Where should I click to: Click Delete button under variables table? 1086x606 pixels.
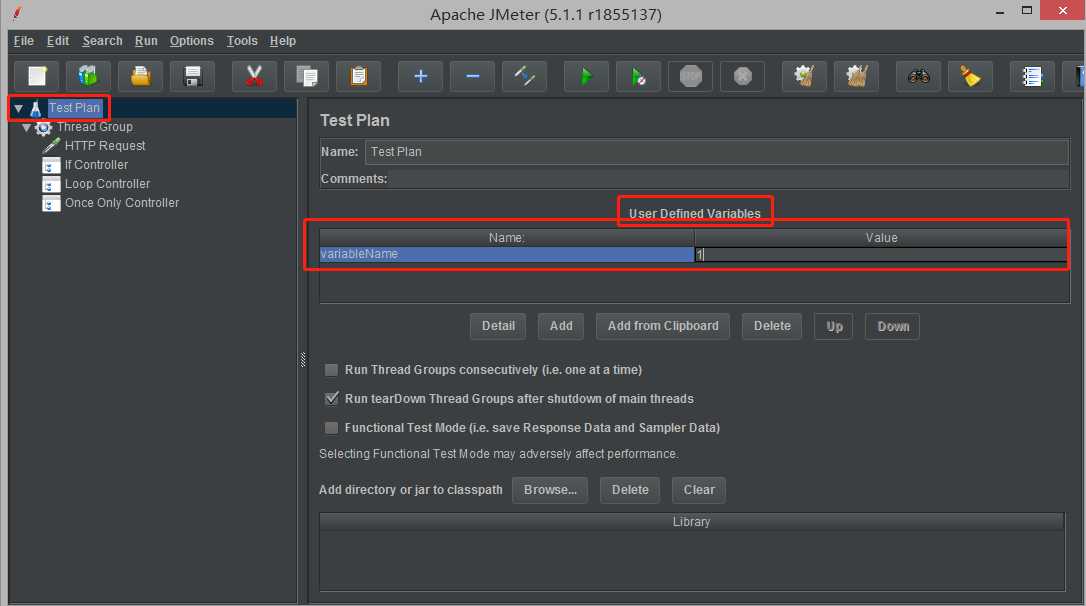pyautogui.click(x=772, y=326)
